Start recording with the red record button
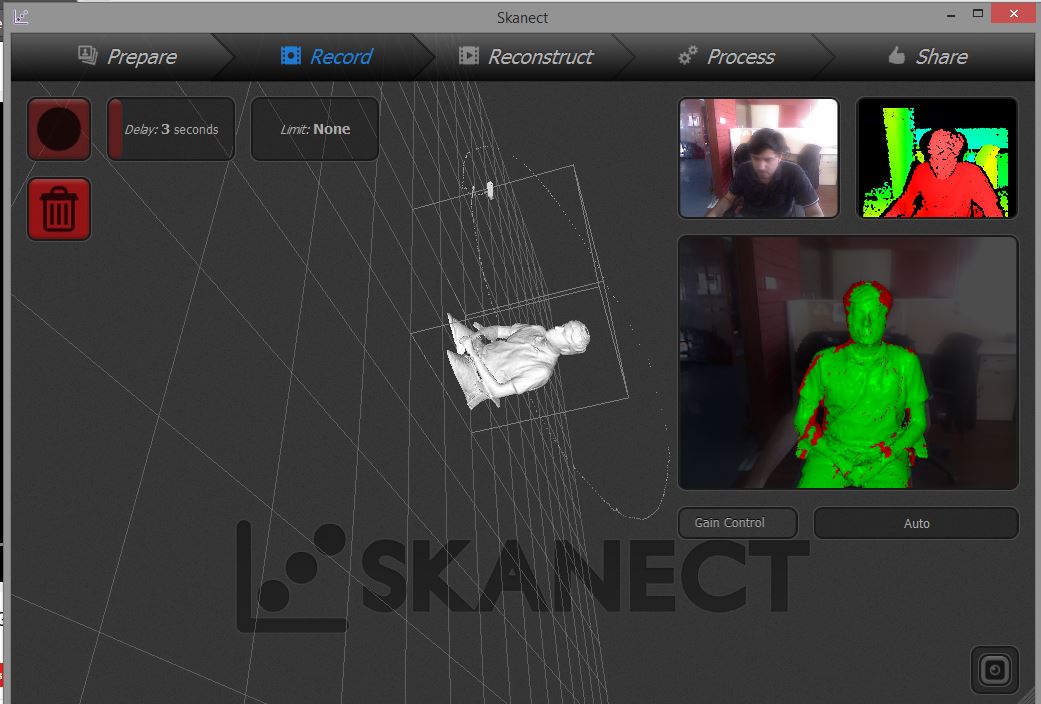Viewport: 1041px width, 704px height. pos(59,129)
